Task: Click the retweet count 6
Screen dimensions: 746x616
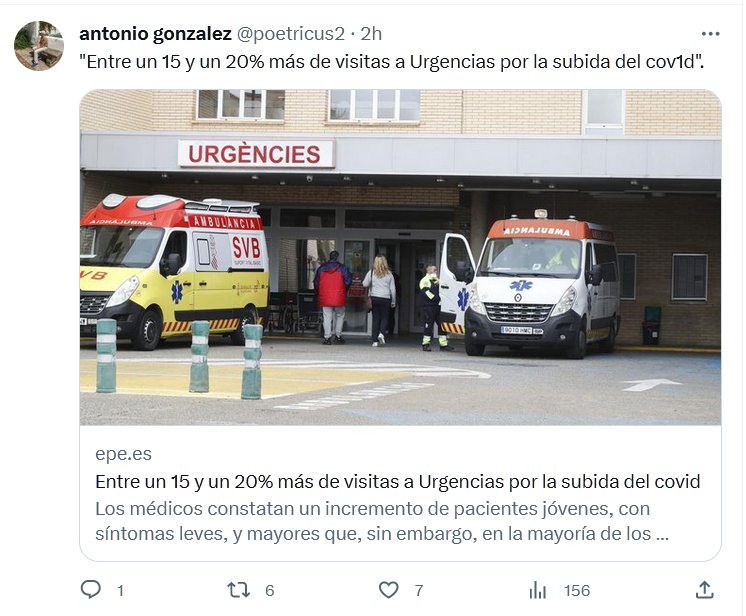Action: pos(270,591)
